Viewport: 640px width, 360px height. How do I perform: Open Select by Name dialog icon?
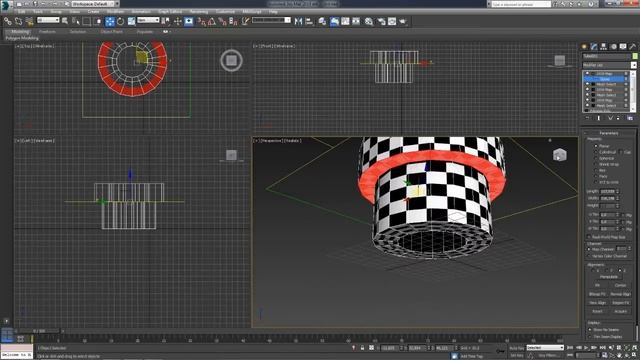click(x=76, y=21)
